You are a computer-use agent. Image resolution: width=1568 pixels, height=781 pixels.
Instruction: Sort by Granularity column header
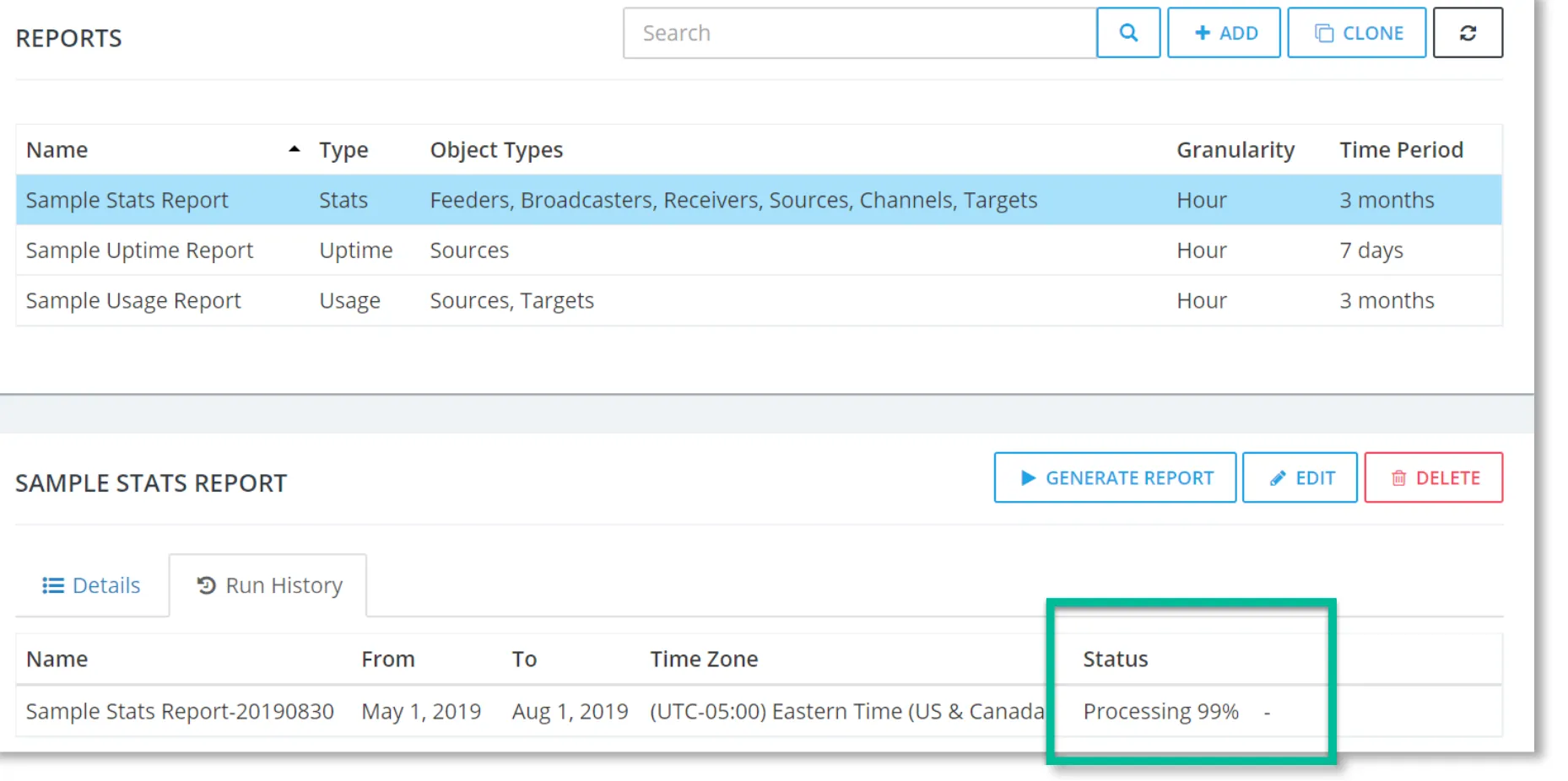(x=1235, y=150)
